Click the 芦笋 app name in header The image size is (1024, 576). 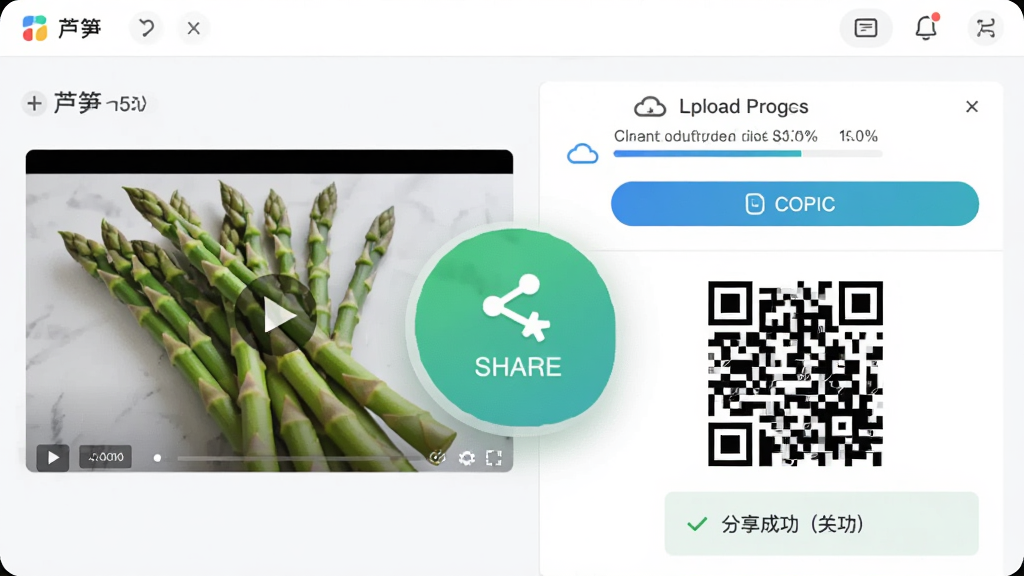coord(80,28)
